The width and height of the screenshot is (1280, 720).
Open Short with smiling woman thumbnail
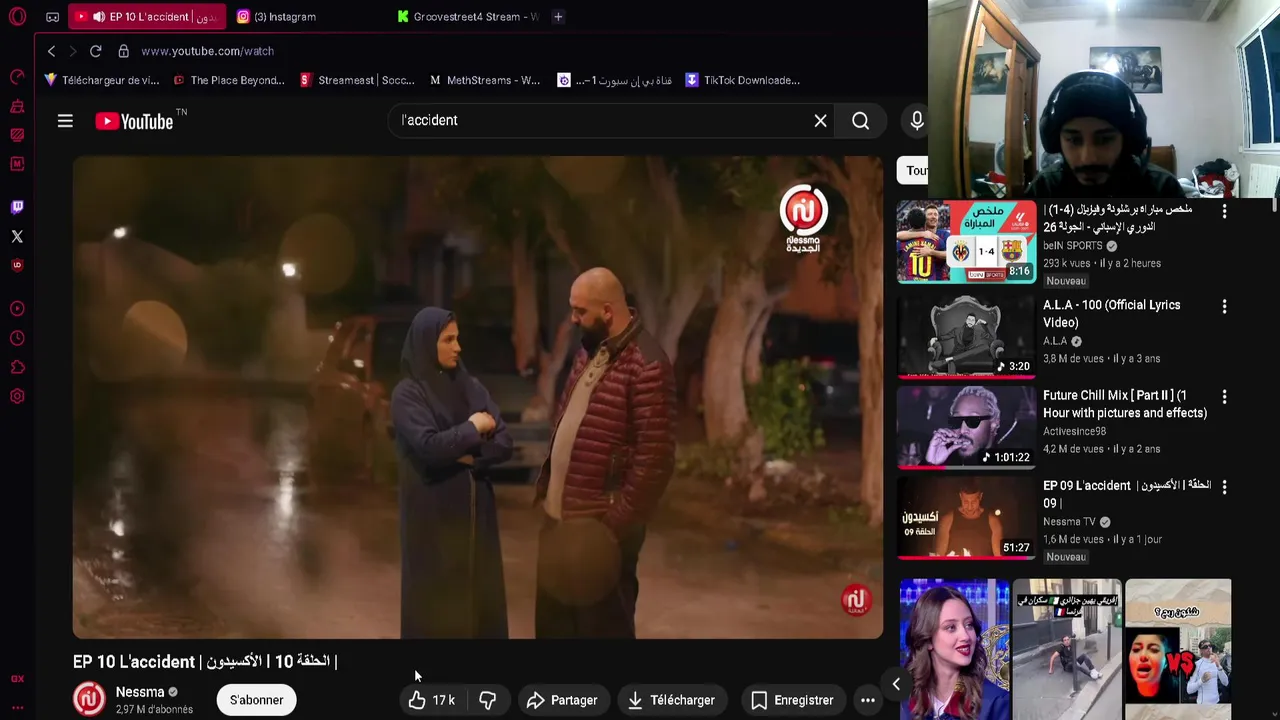coord(954,649)
